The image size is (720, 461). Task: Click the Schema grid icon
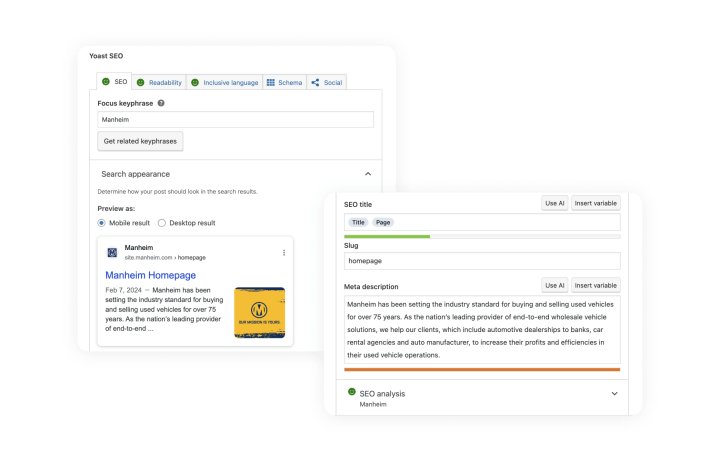click(270, 83)
